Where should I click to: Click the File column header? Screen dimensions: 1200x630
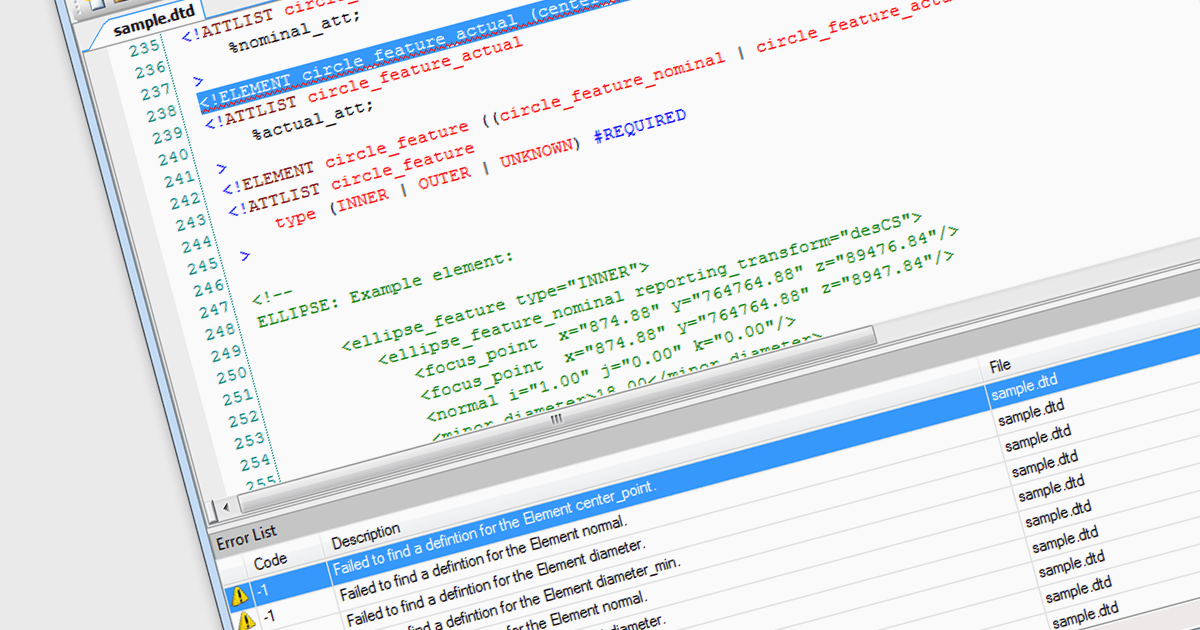click(x=1000, y=366)
